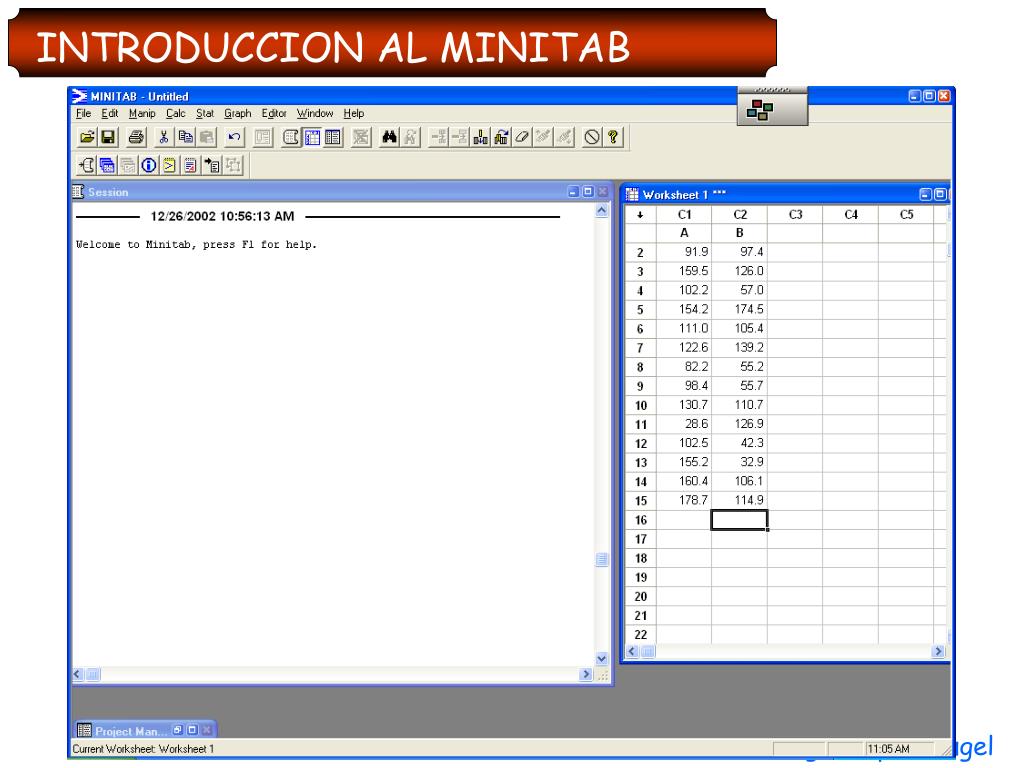Screen dimensions: 1024x768
Task: Click the Current Data Window icon
Action: (312, 137)
